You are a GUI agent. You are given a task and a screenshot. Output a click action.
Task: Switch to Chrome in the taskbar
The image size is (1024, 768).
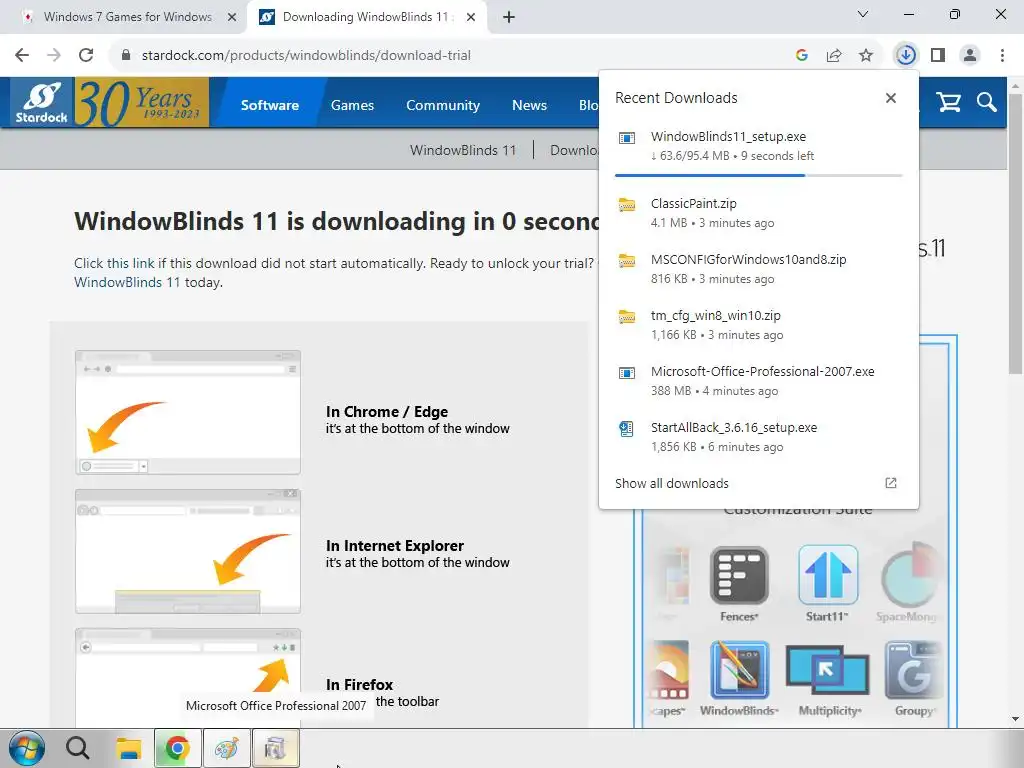177,748
